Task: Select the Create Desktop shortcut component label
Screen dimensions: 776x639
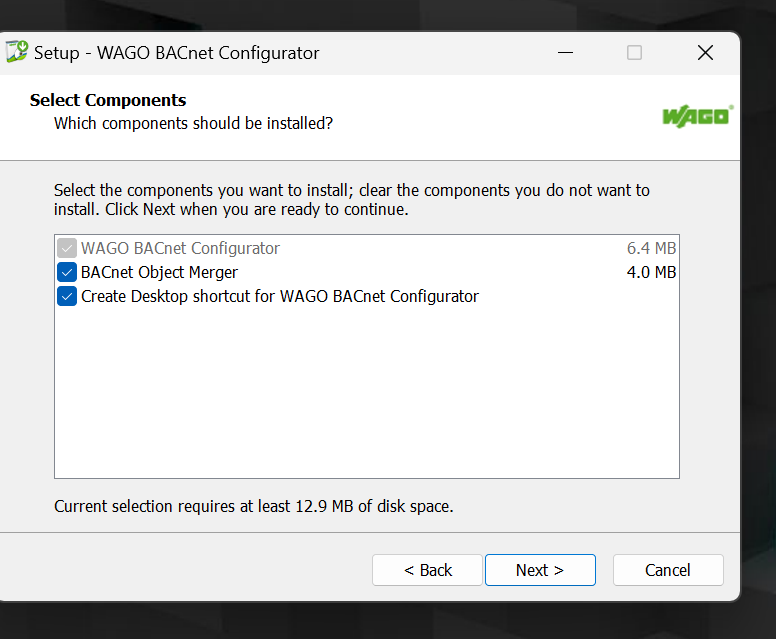Action: pyautogui.click(x=280, y=296)
